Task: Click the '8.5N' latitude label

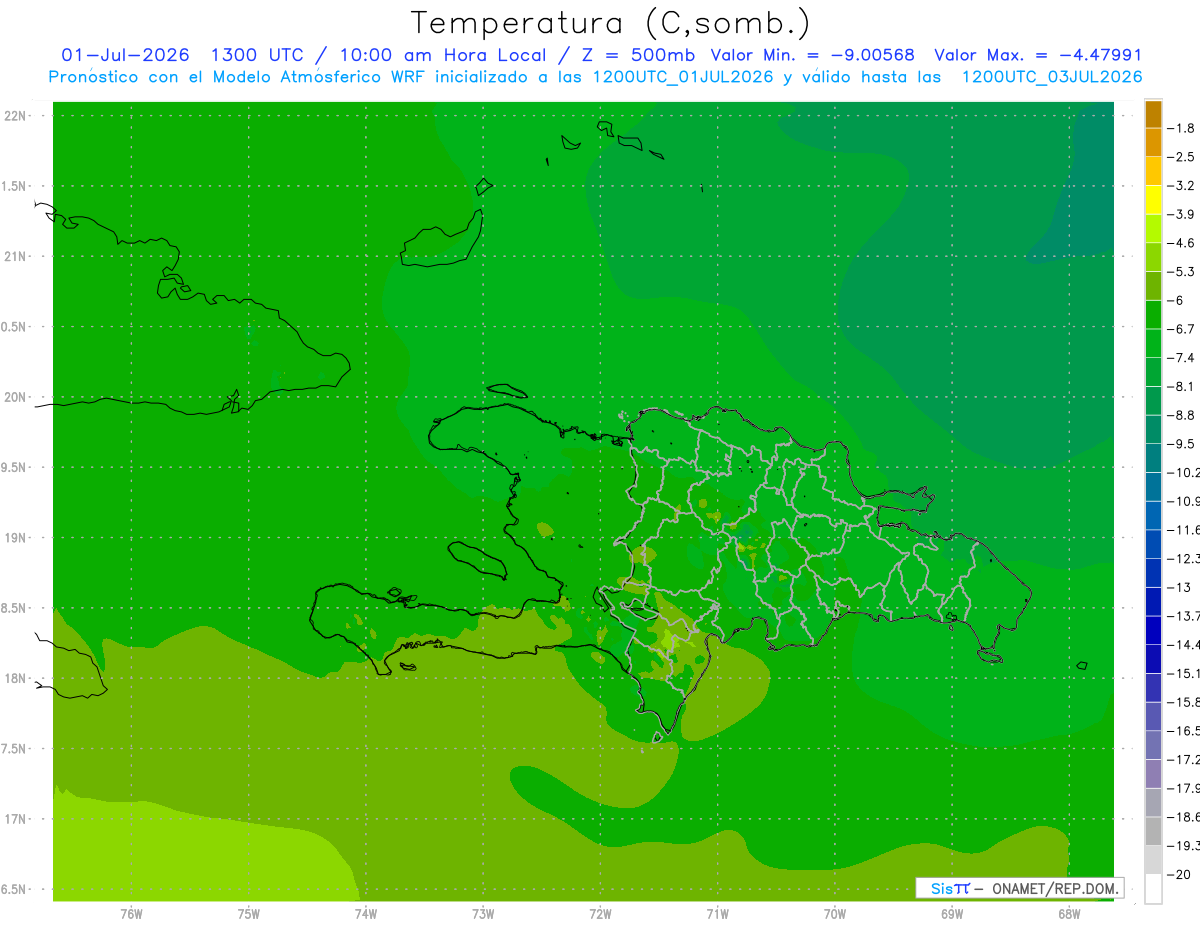Action: point(15,608)
